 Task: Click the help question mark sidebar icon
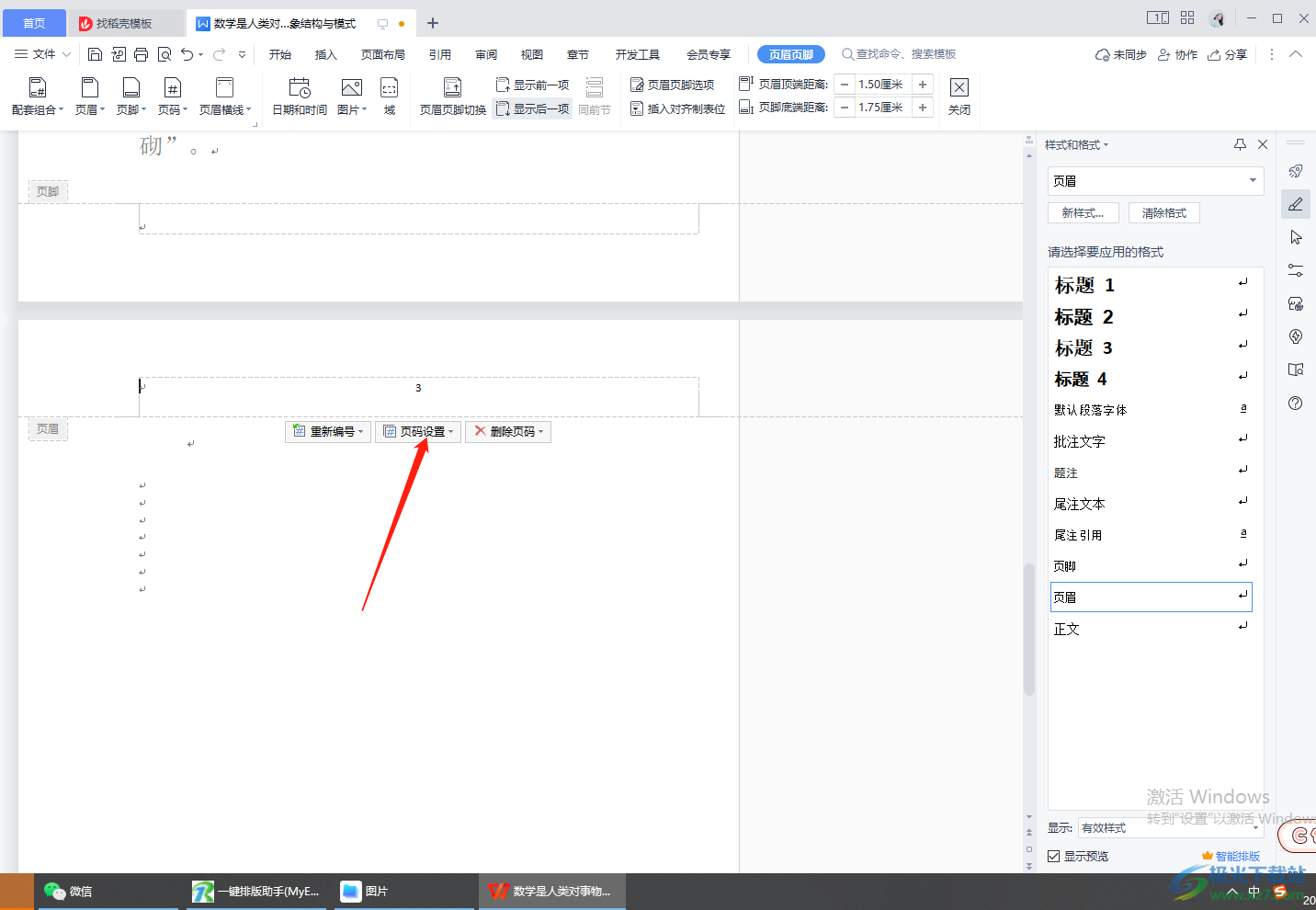click(1296, 403)
